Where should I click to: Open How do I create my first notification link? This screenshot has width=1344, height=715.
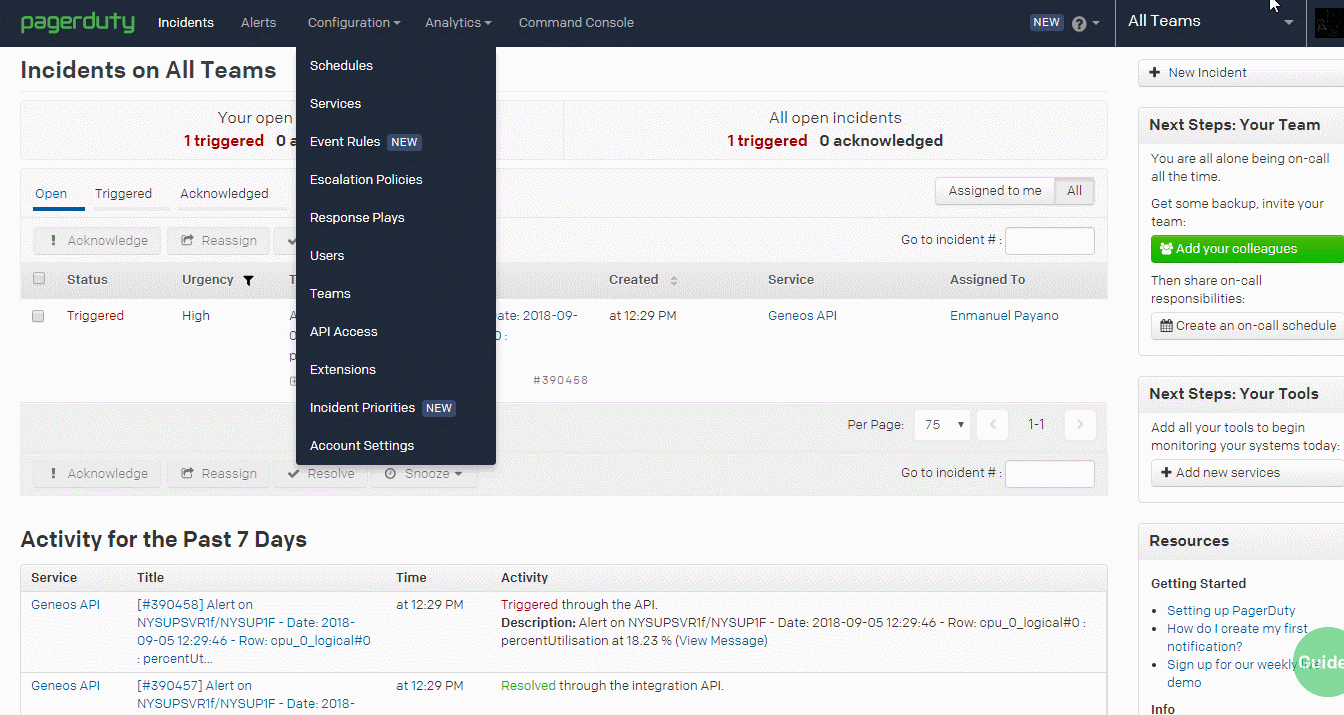(1238, 638)
